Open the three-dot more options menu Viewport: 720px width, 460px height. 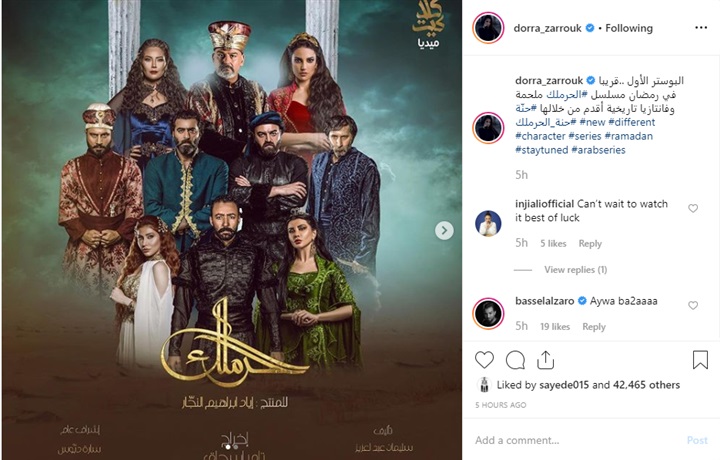click(x=701, y=28)
